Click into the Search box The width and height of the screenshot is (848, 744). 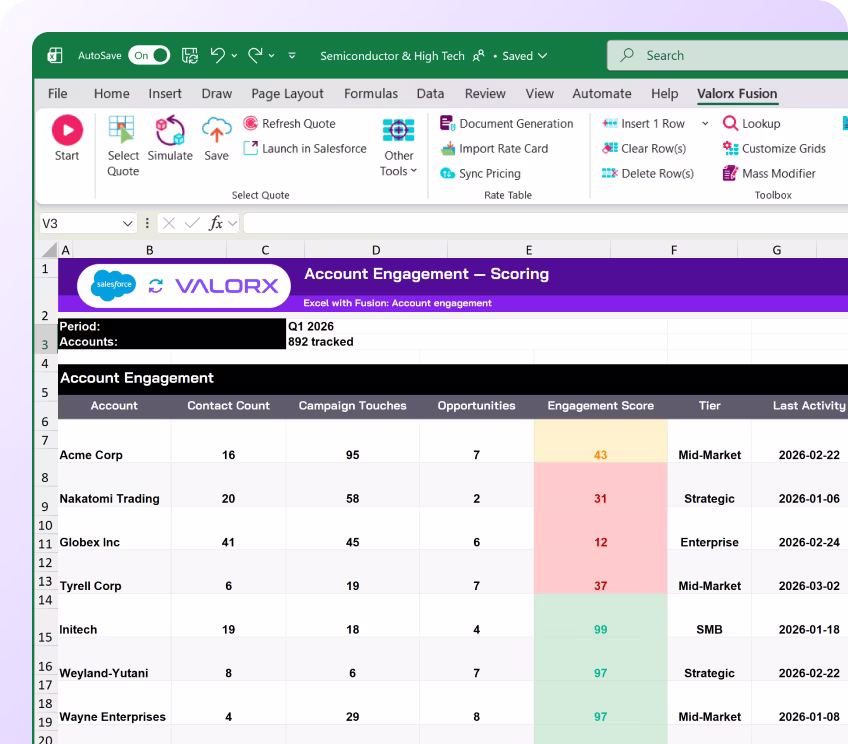tap(727, 56)
